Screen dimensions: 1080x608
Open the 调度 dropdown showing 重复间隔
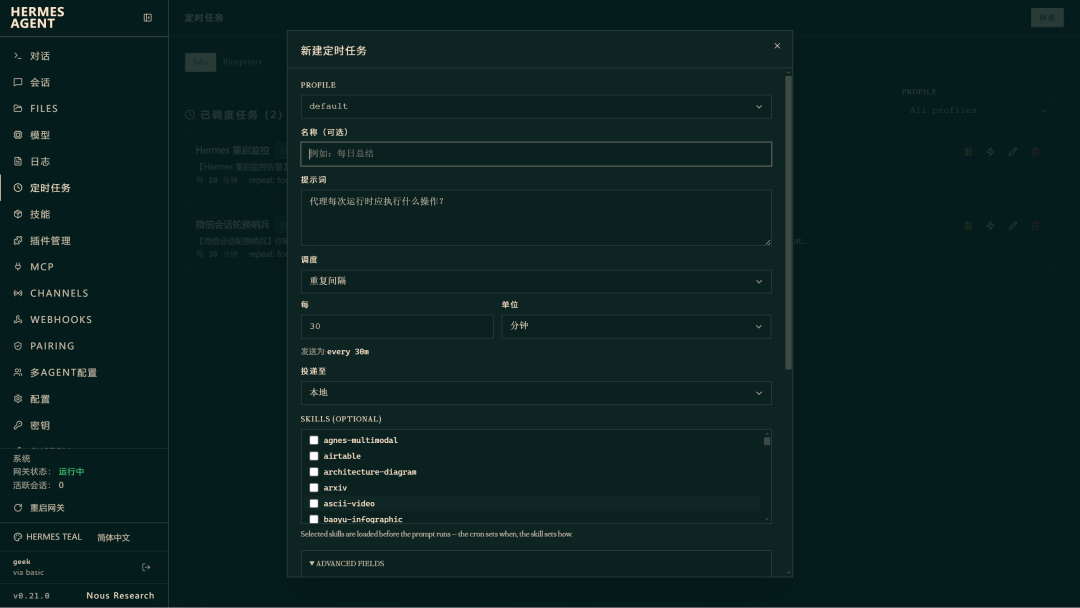(x=536, y=282)
